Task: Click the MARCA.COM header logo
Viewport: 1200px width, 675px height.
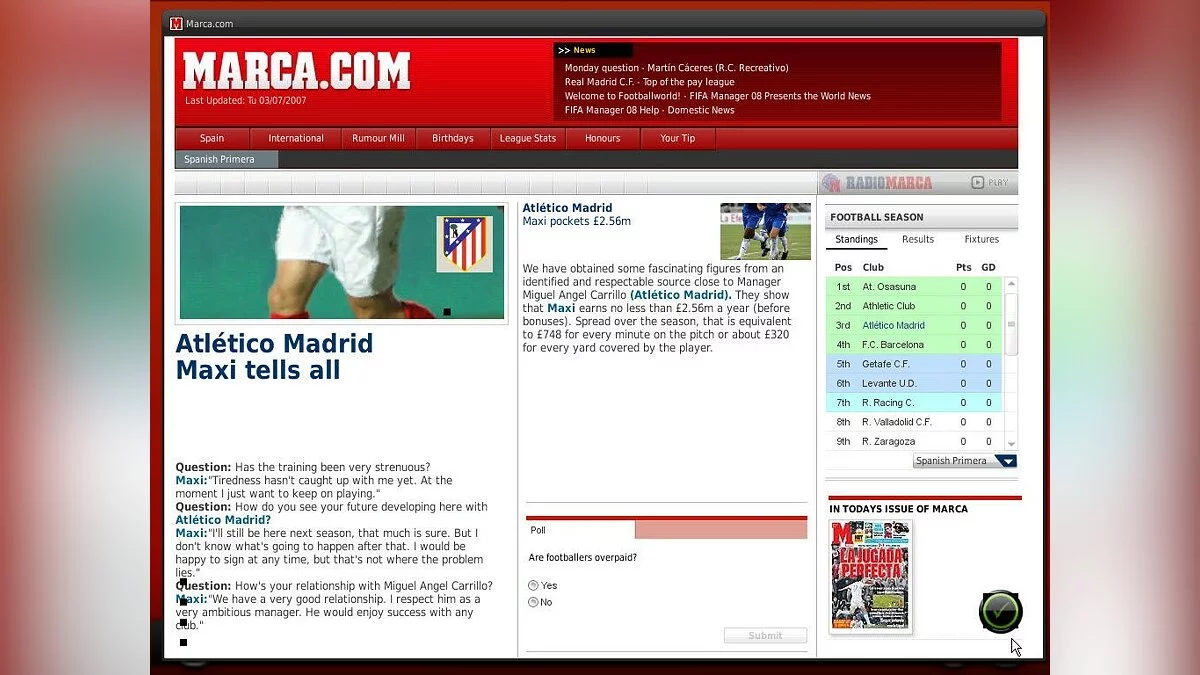Action: point(296,71)
